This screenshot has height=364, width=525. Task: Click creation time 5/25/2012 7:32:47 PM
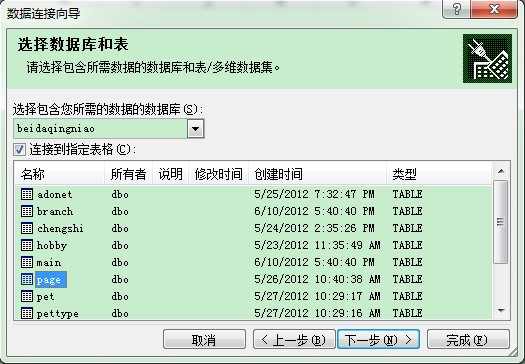pos(314,194)
